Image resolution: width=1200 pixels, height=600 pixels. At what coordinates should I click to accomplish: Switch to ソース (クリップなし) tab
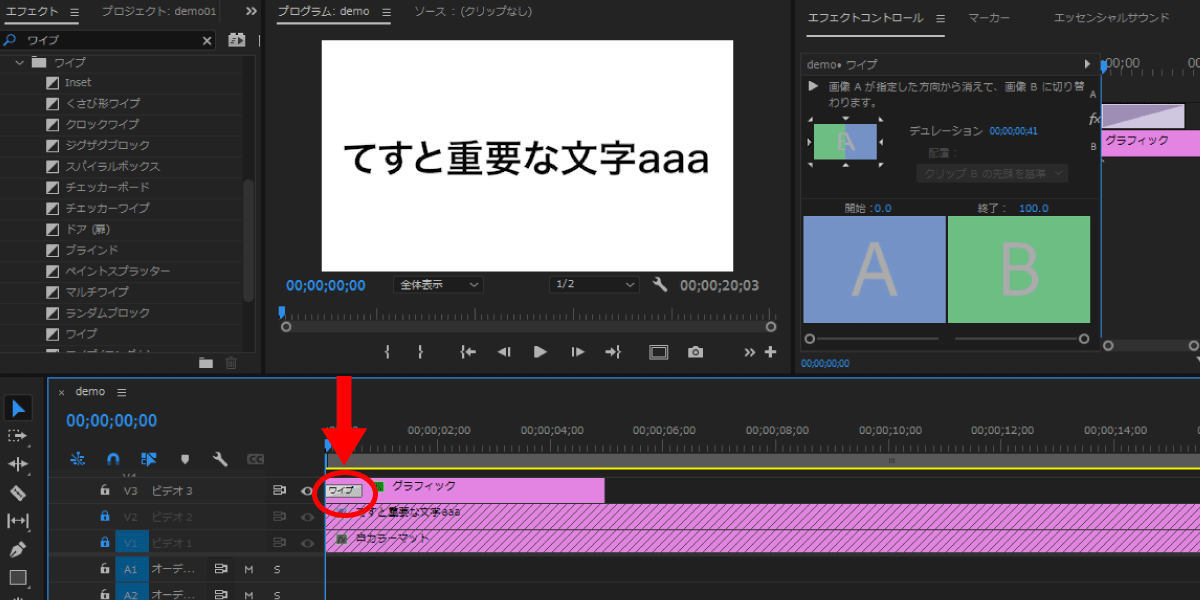(473, 12)
